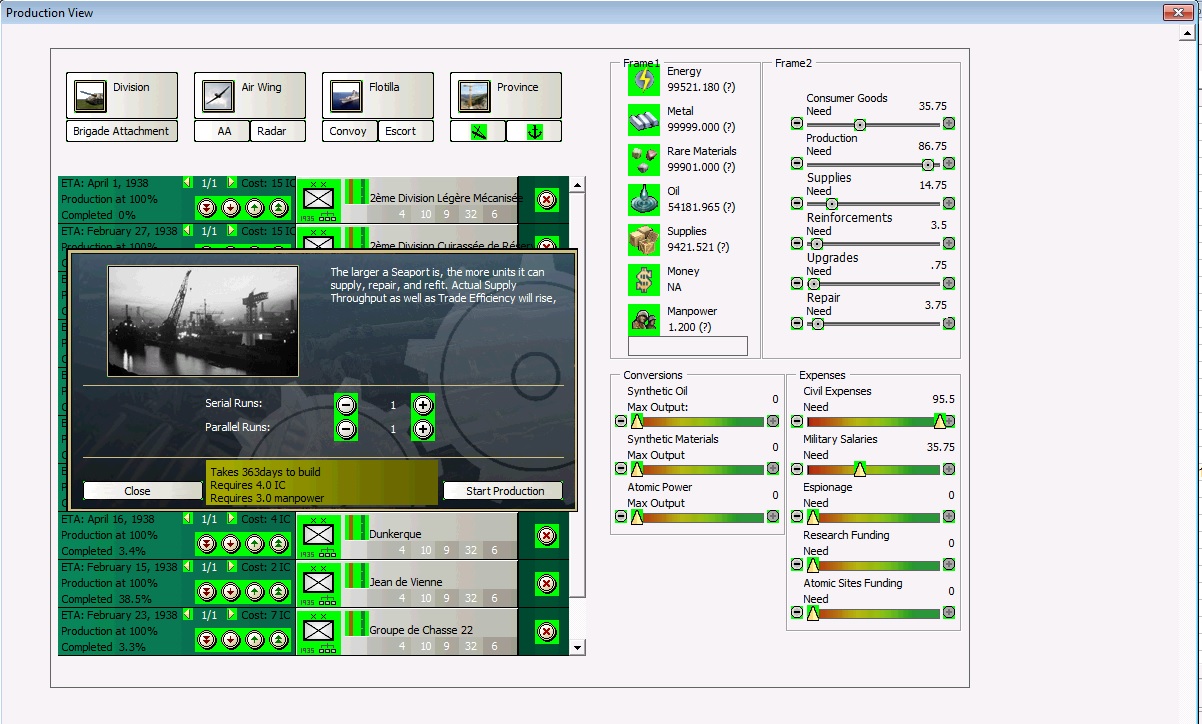This screenshot has width=1202, height=724.
Task: Click the Consumer Goods slider handle
Action: [x=859, y=124]
